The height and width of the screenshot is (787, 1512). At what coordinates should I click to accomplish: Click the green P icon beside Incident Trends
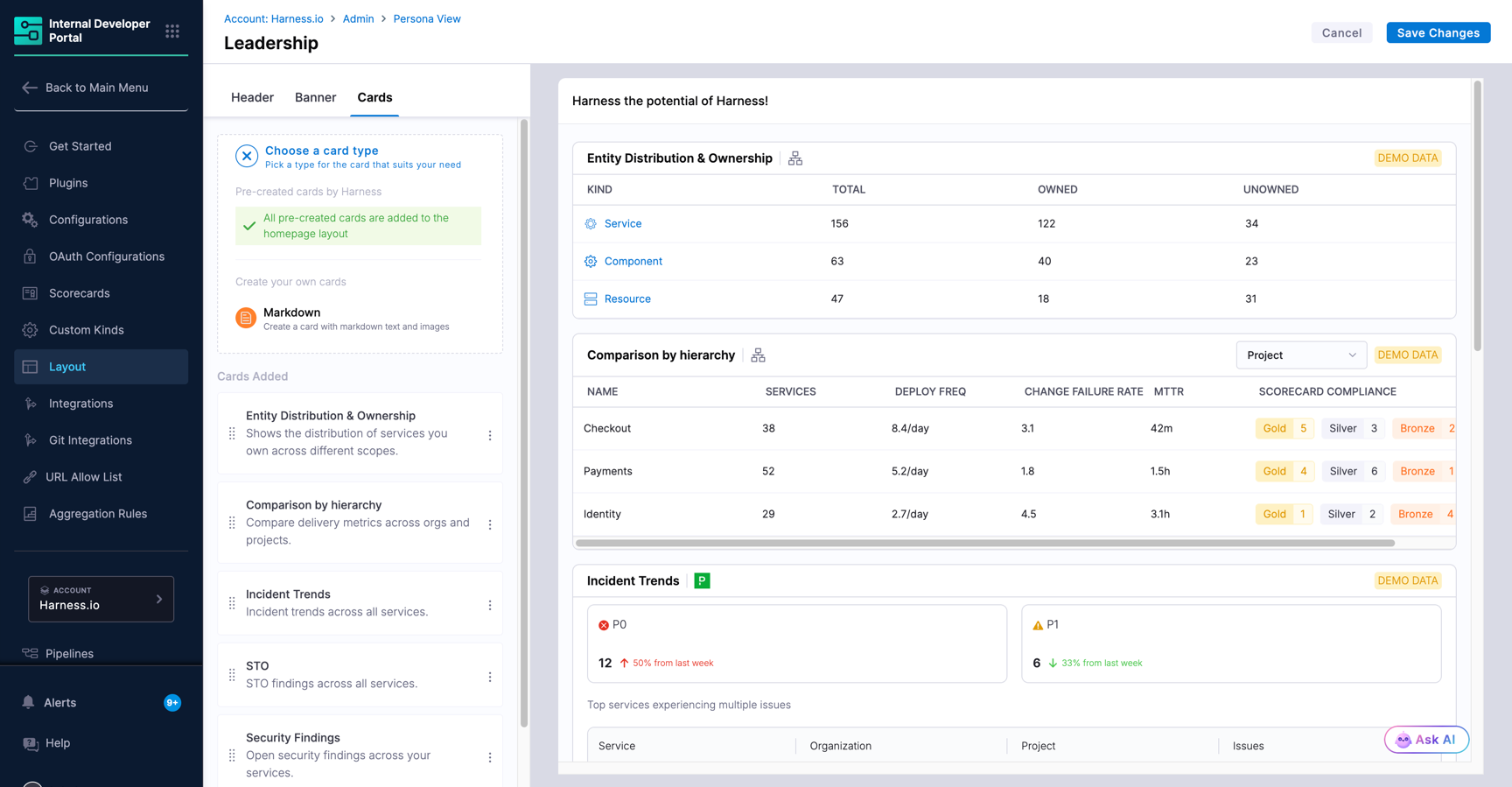(x=702, y=580)
